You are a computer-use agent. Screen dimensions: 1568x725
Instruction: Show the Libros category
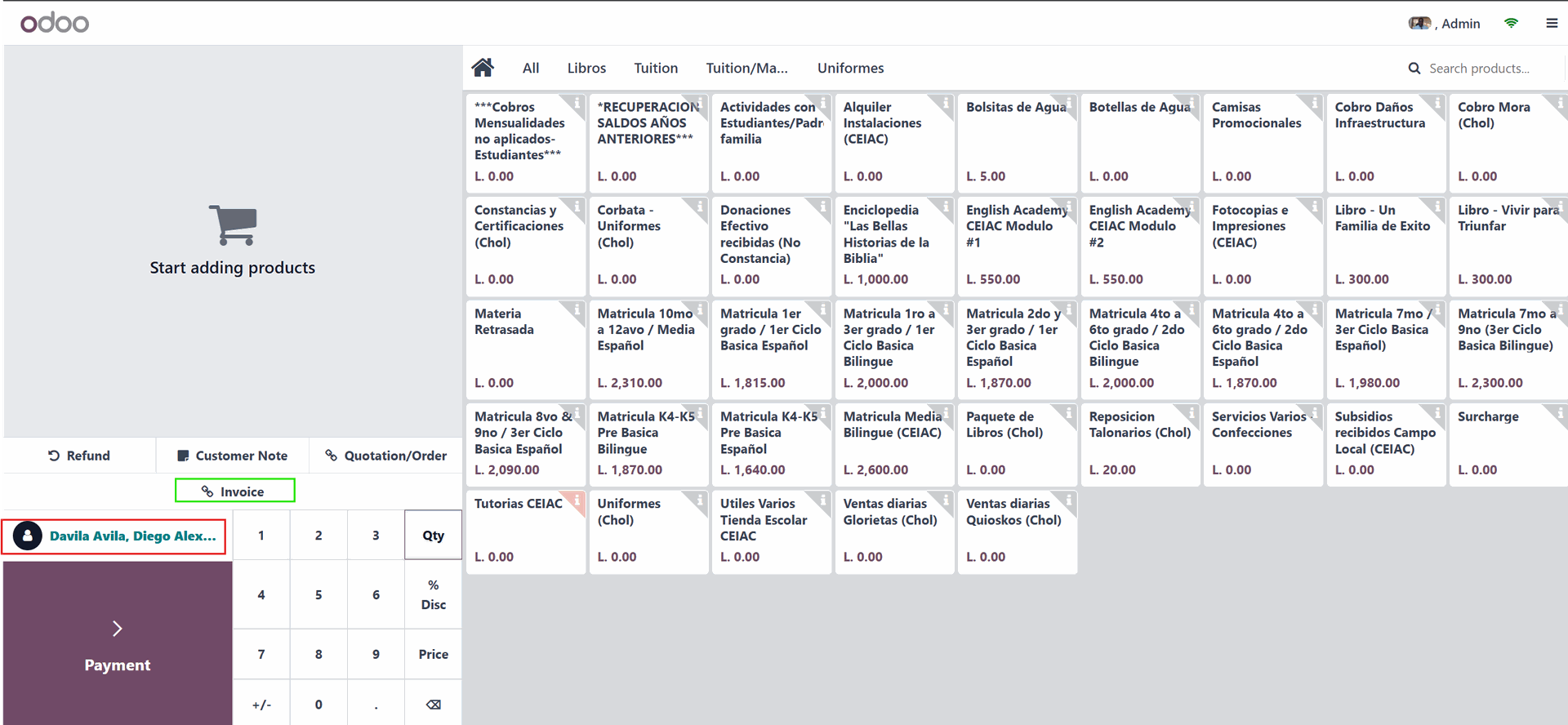(x=586, y=69)
